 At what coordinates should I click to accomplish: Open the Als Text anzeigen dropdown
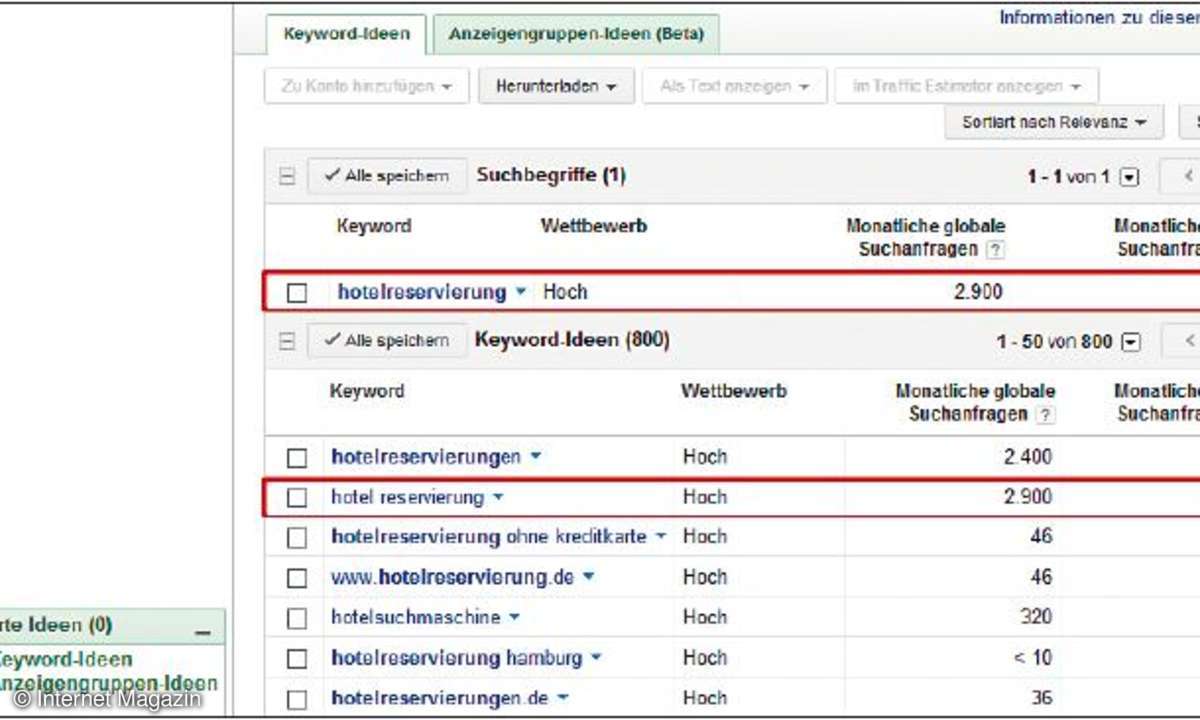734,86
